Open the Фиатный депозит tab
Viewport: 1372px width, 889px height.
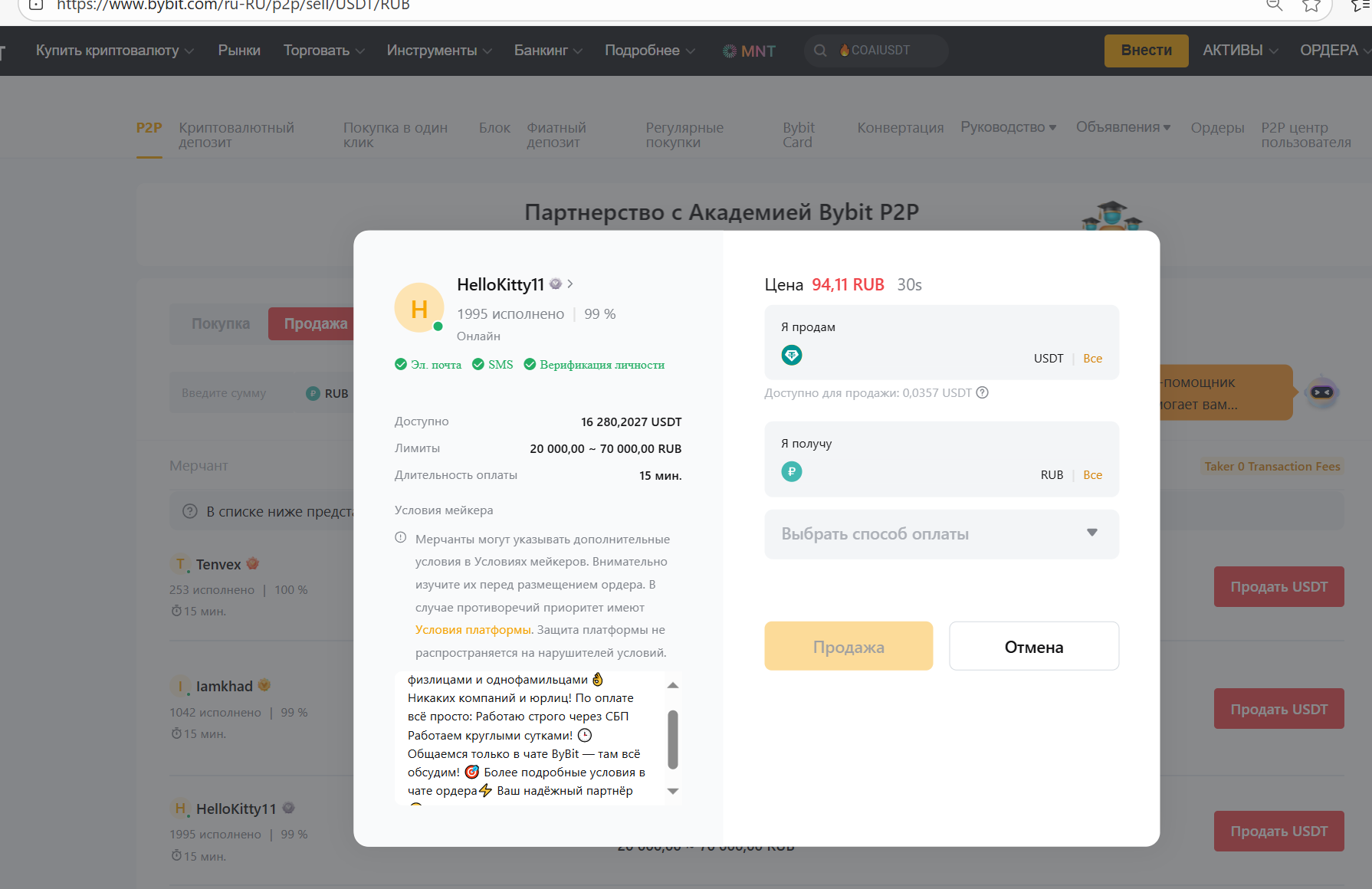tap(556, 135)
